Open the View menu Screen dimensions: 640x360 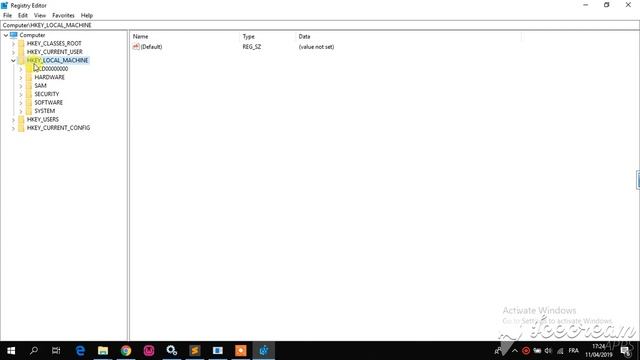(x=40, y=16)
